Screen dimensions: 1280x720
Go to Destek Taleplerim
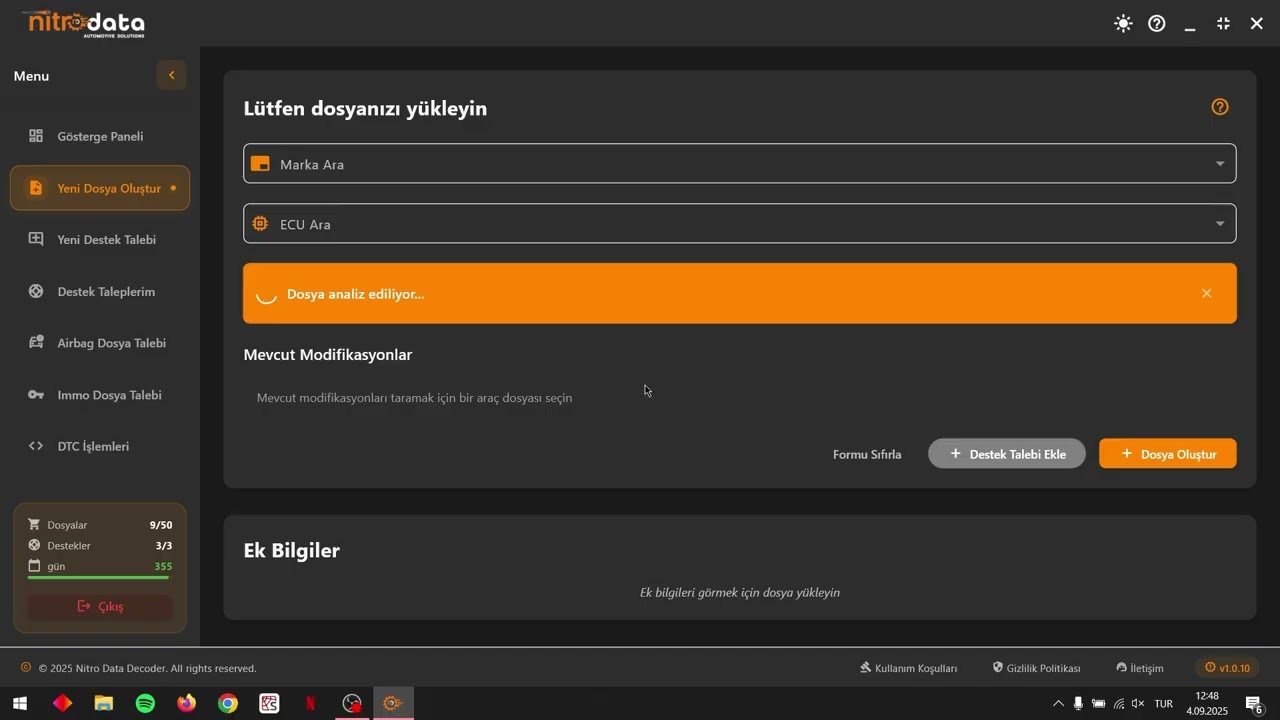pyautogui.click(x=100, y=292)
